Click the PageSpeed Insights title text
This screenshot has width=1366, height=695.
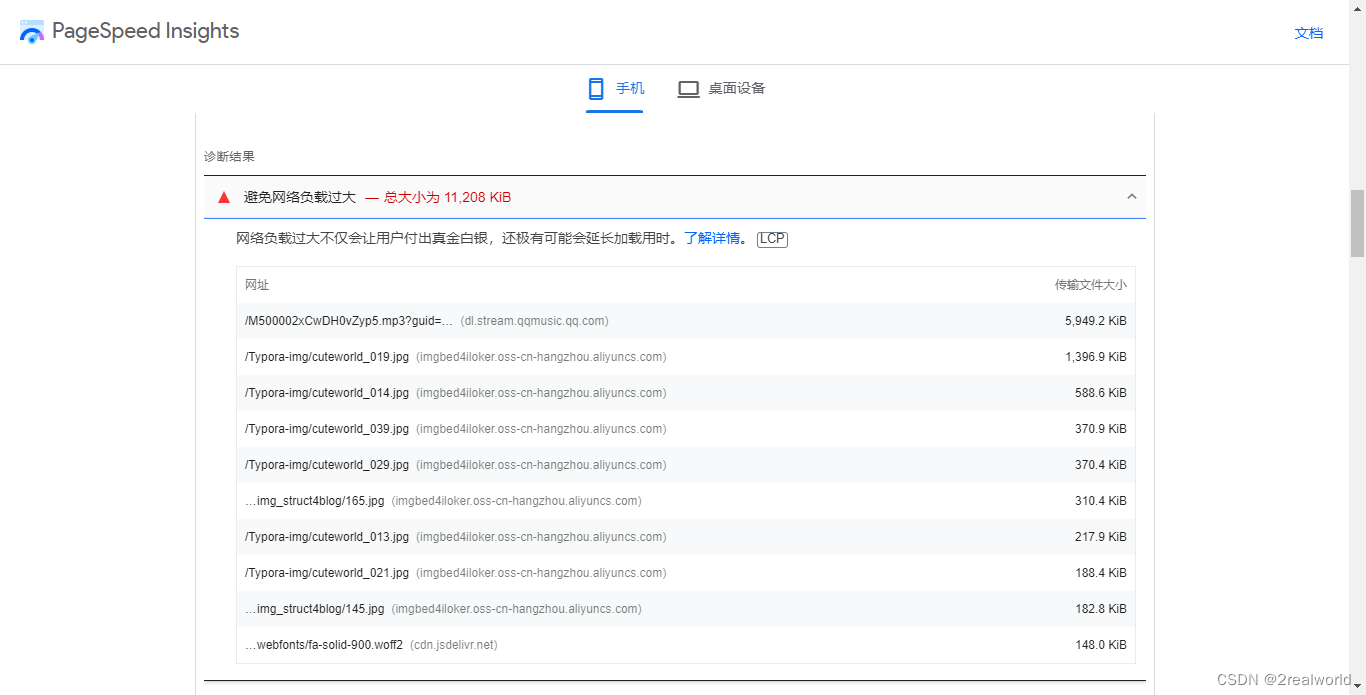[x=146, y=31]
